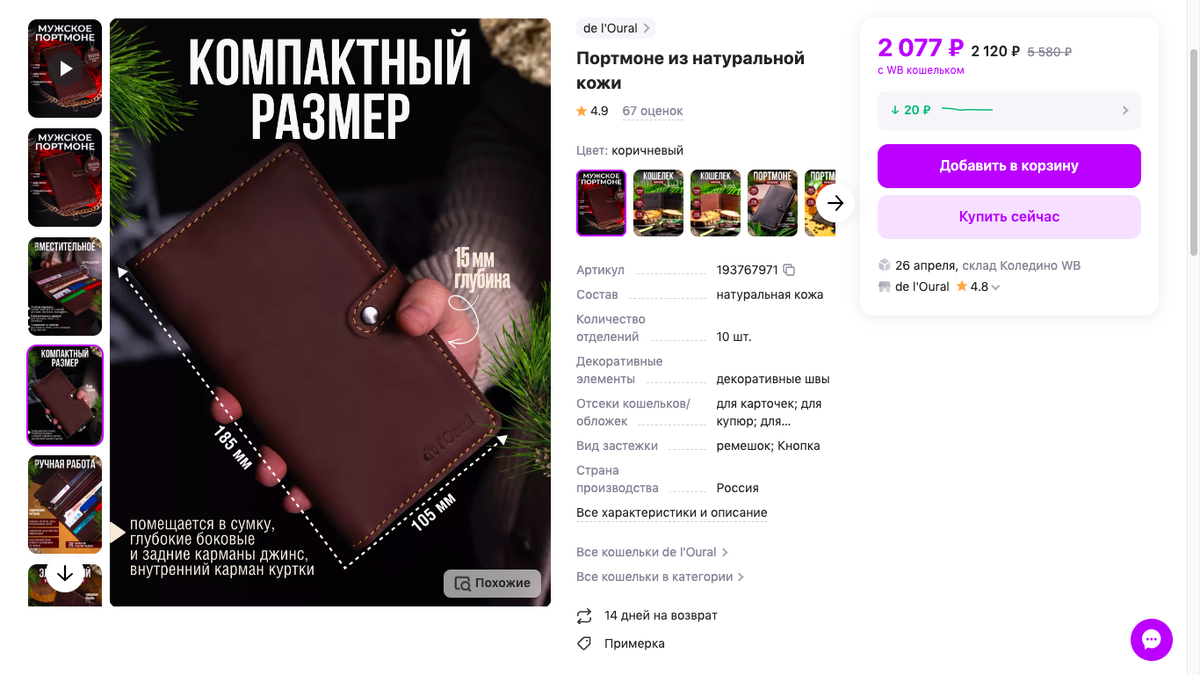This screenshot has height=675, width=1200.
Task: Open the chat support bubble
Action: 1151,639
